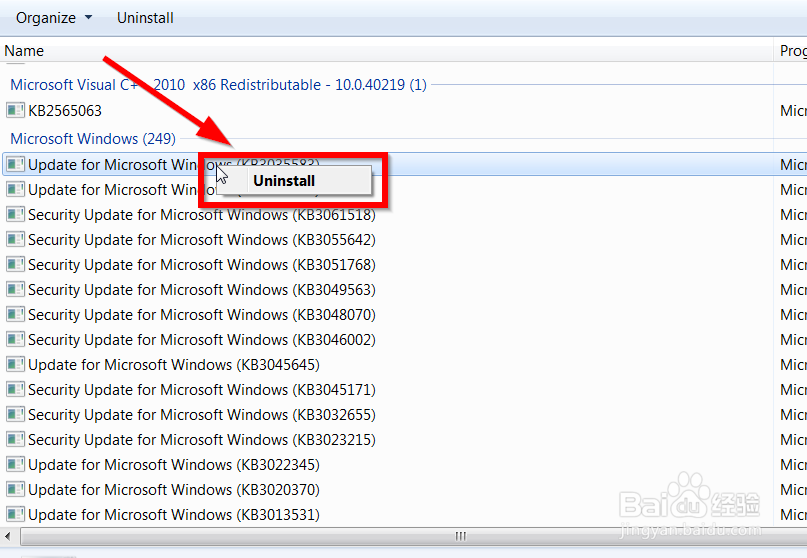
Task: Click the icon of Security Update KB3023215
Action: coord(15,439)
